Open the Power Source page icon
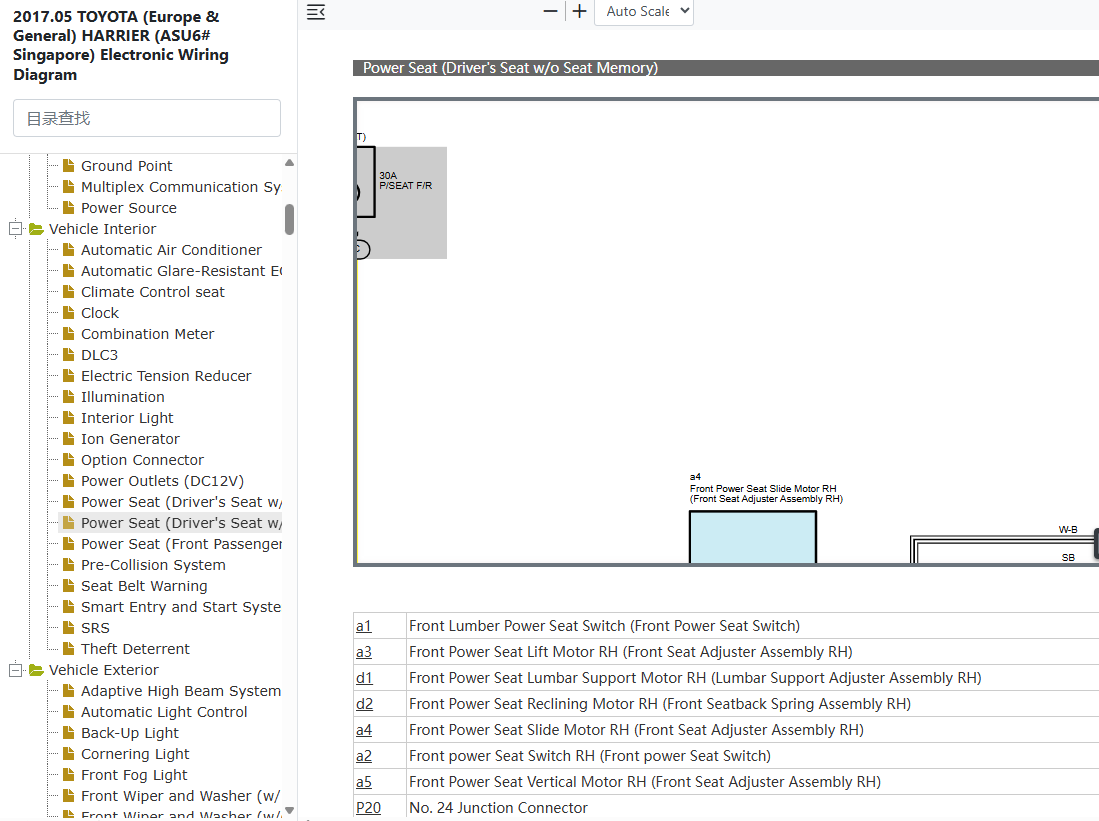 [69, 208]
